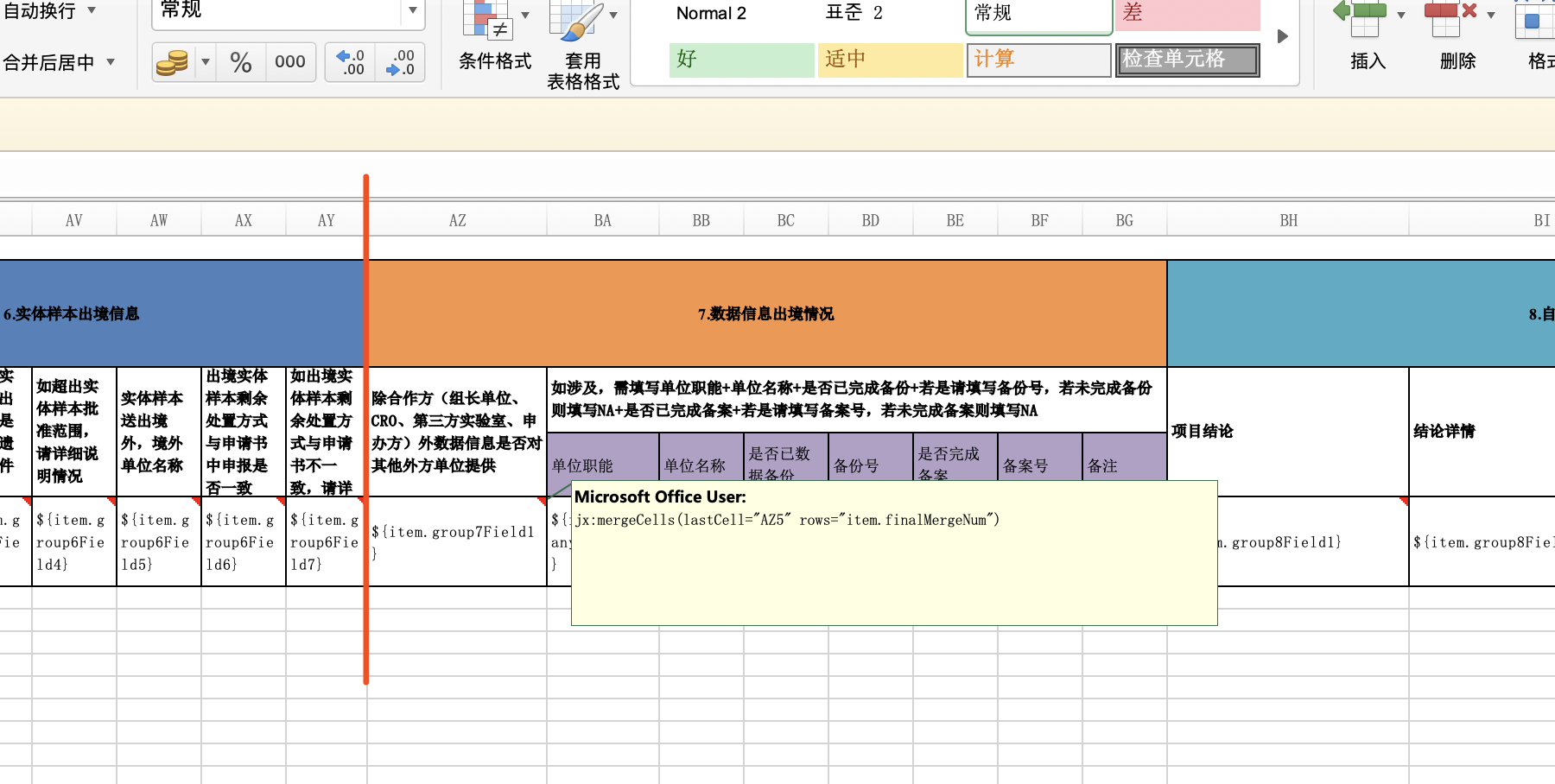Click the 删除 delete cells icon
1555x784 pixels.
click(x=1450, y=19)
